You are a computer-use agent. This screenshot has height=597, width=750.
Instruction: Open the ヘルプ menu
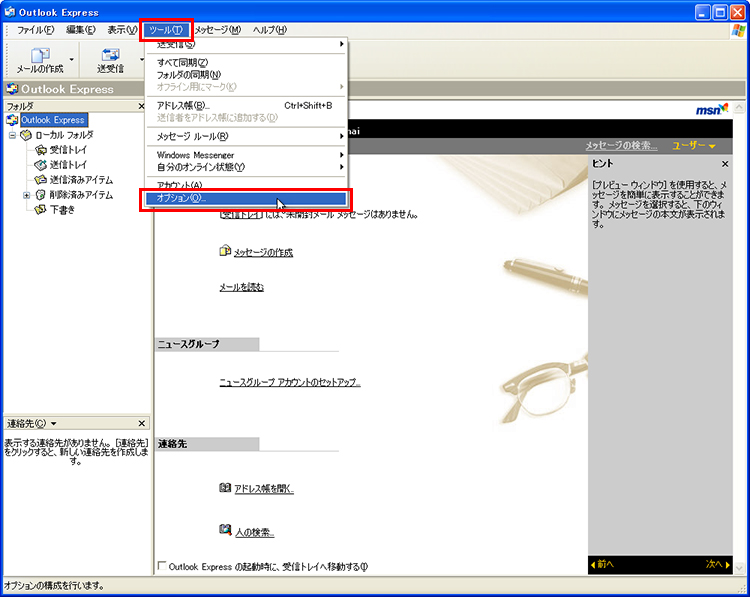(x=270, y=30)
